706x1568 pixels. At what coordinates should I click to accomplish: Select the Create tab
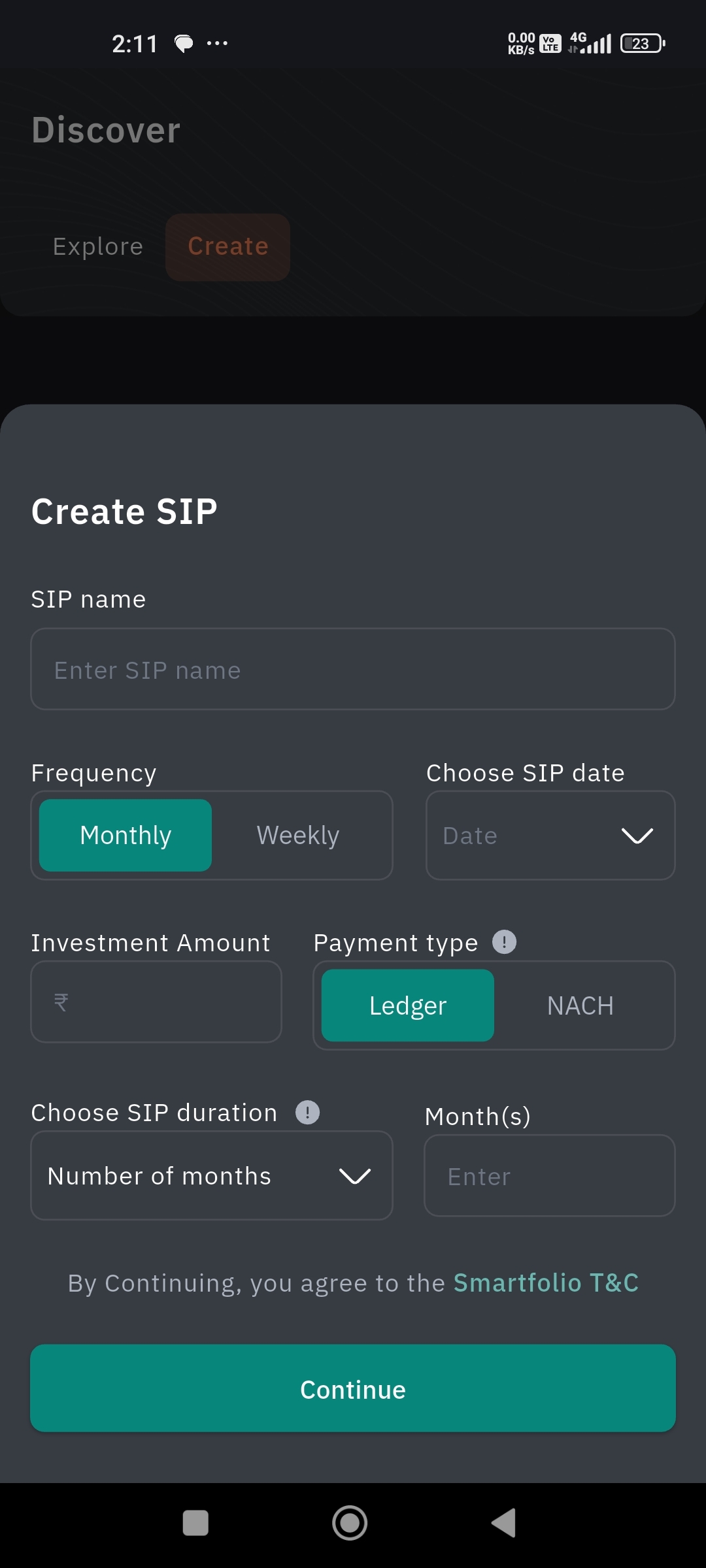point(227,247)
